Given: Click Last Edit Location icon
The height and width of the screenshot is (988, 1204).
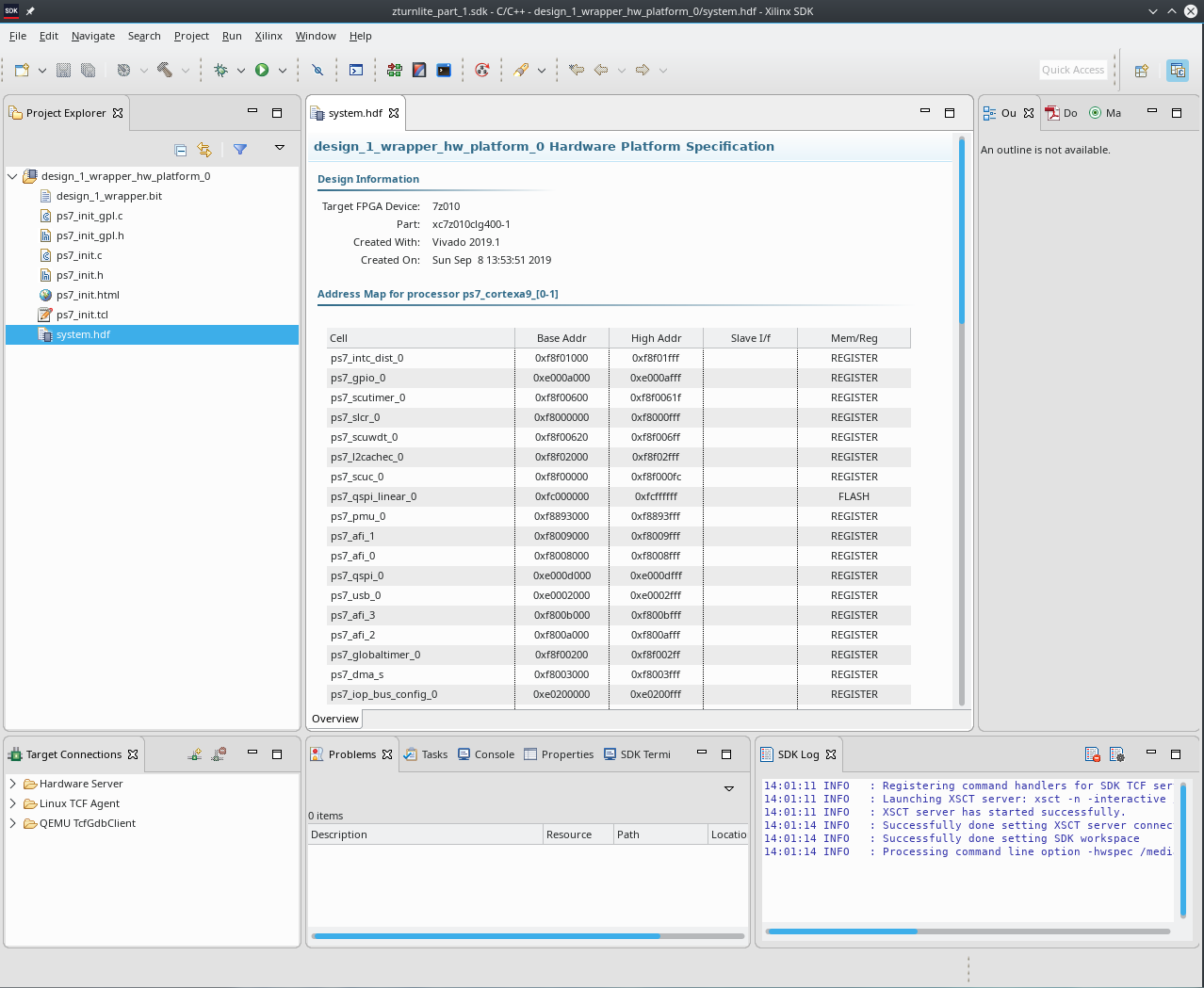Looking at the screenshot, I should [577, 70].
